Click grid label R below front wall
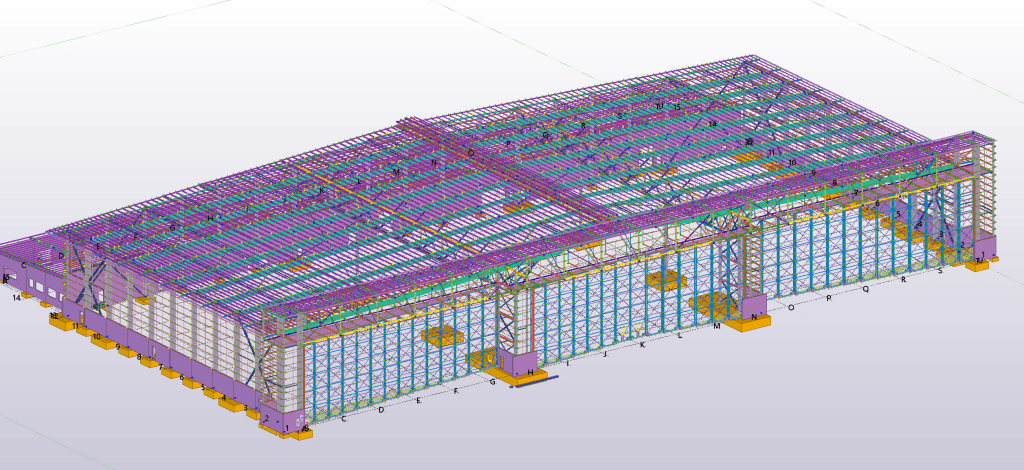The image size is (1024, 470). pos(903,279)
